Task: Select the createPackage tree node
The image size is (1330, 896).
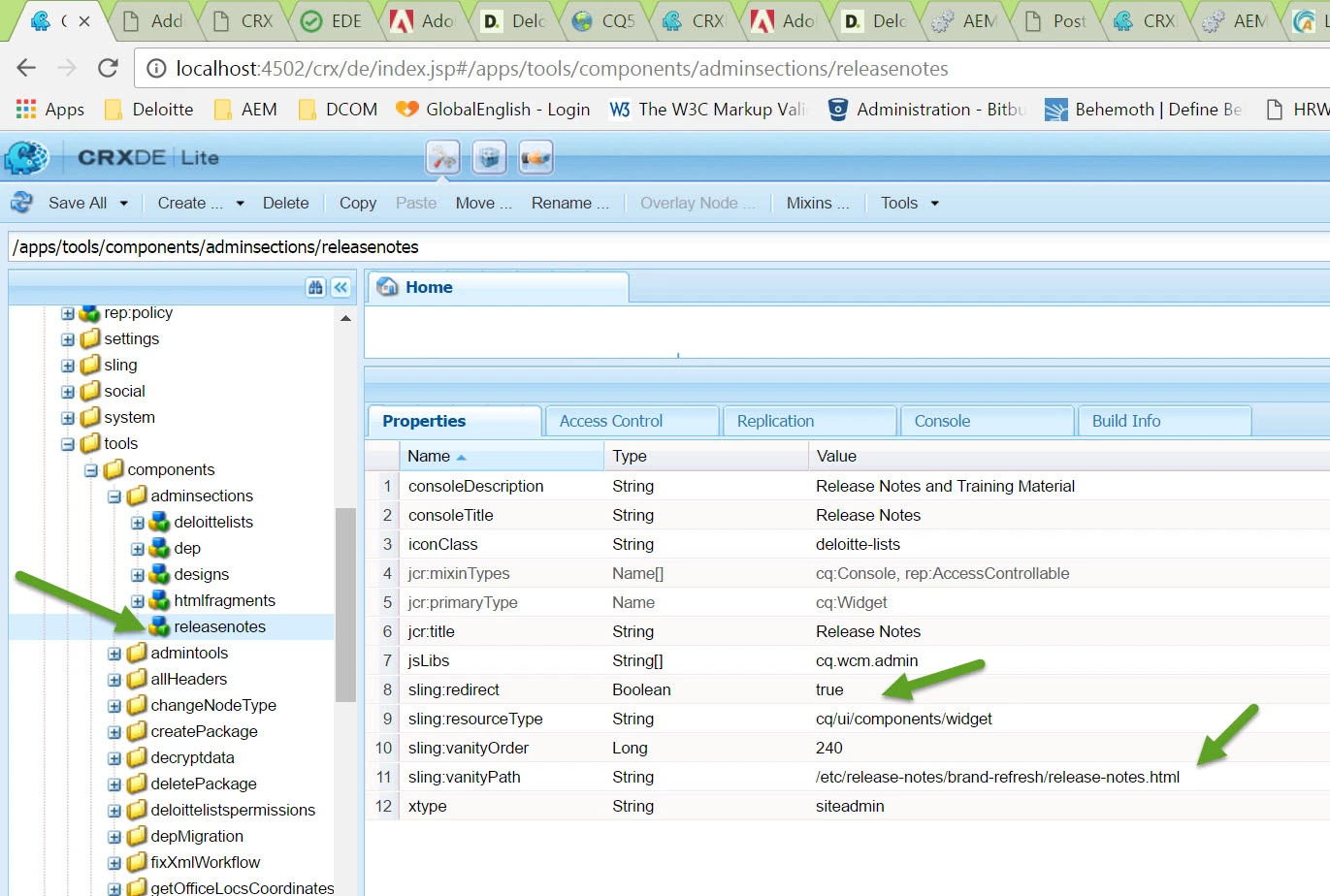Action: click(x=204, y=731)
